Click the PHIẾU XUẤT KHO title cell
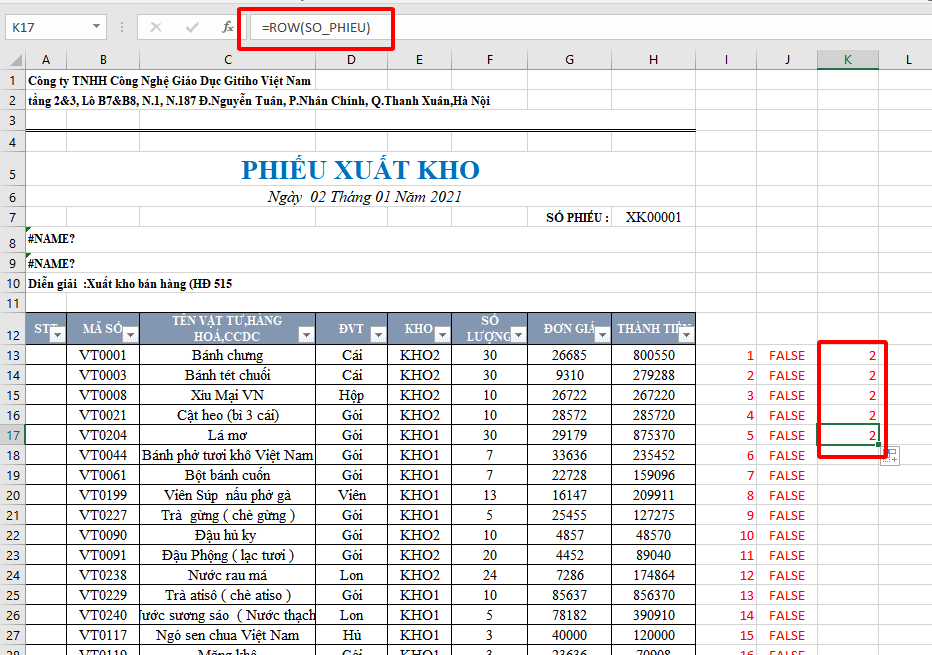Viewport: 932px width, 655px height. click(360, 170)
